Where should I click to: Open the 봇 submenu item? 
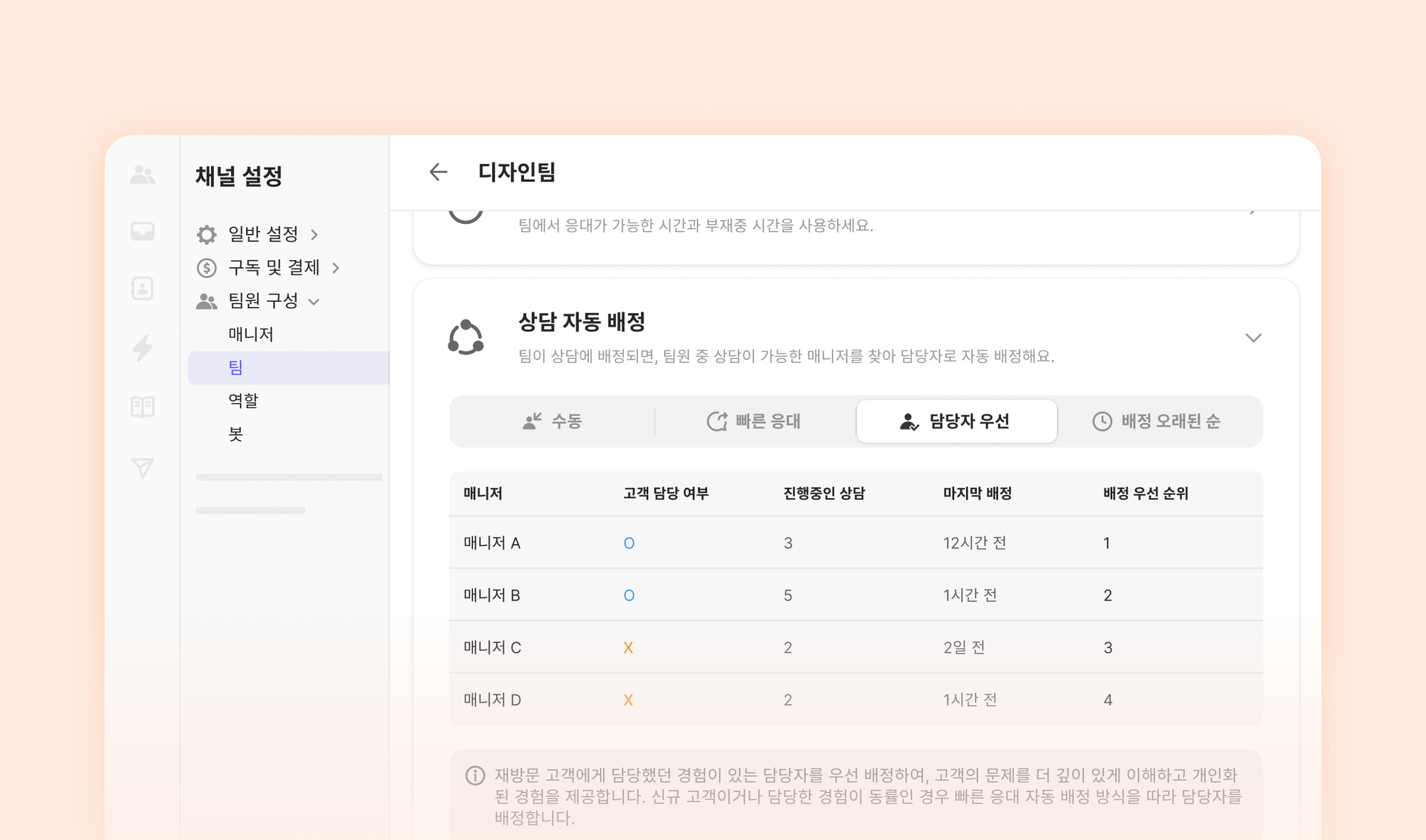(236, 434)
